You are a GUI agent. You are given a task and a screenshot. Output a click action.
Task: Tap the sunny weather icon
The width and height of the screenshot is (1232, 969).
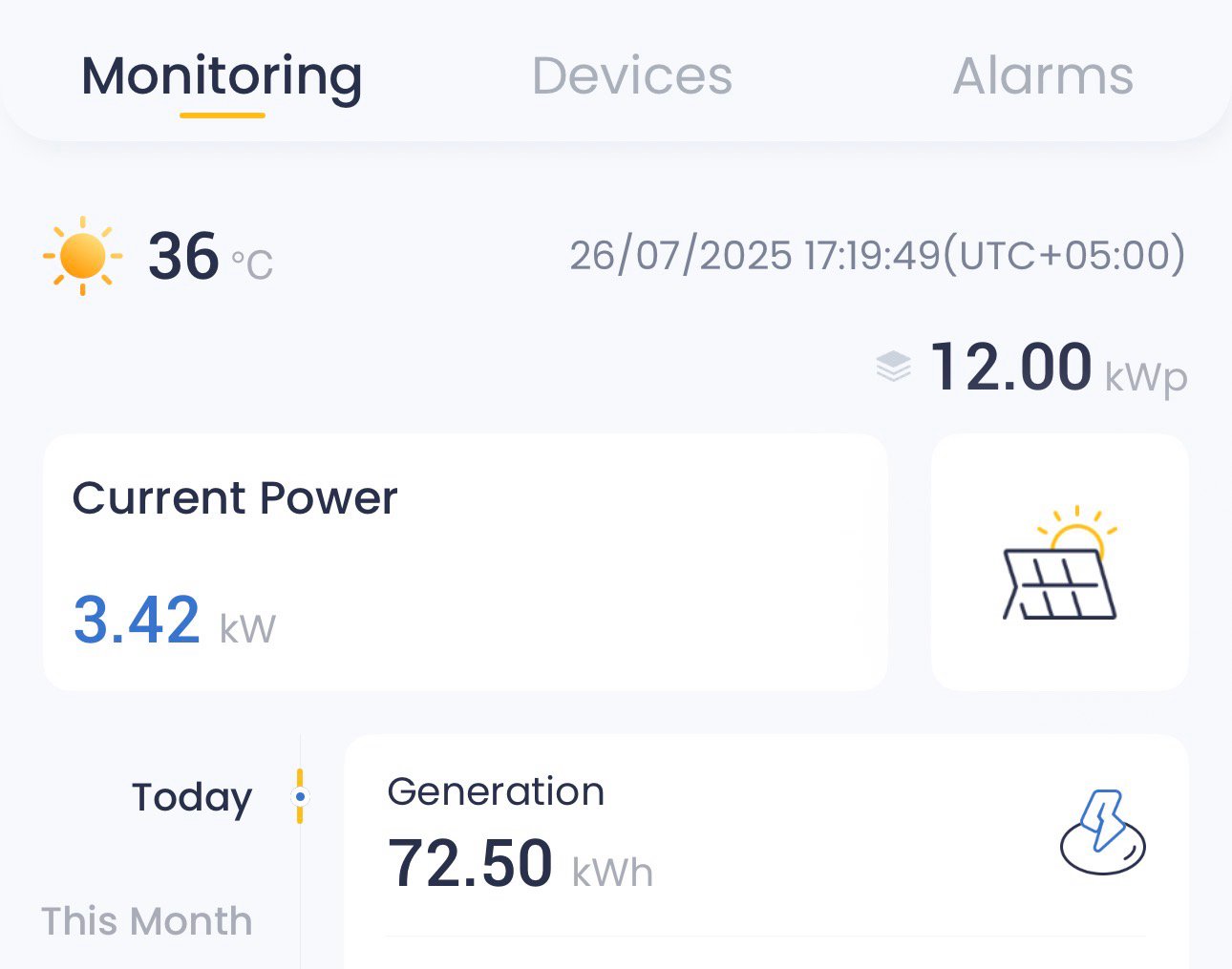click(x=82, y=256)
